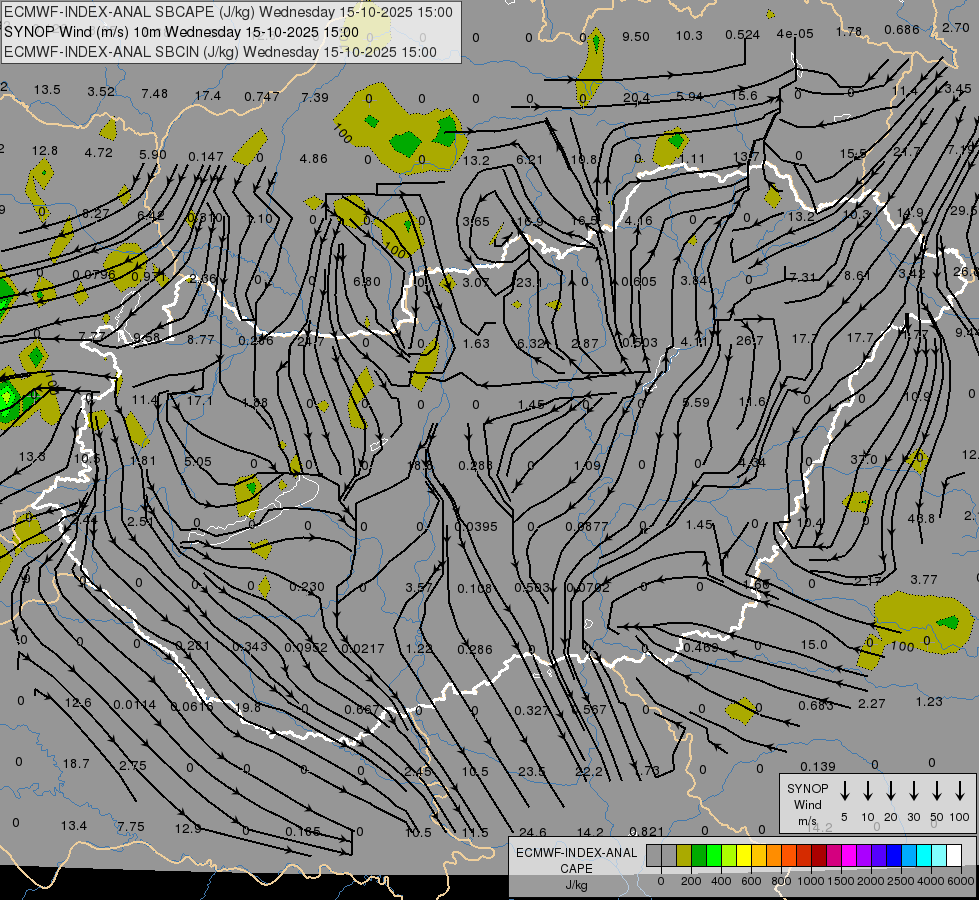The image size is (979, 900).
Task: Click the white swatch on the CAPE scale
Action: pyautogui.click(x=954, y=855)
